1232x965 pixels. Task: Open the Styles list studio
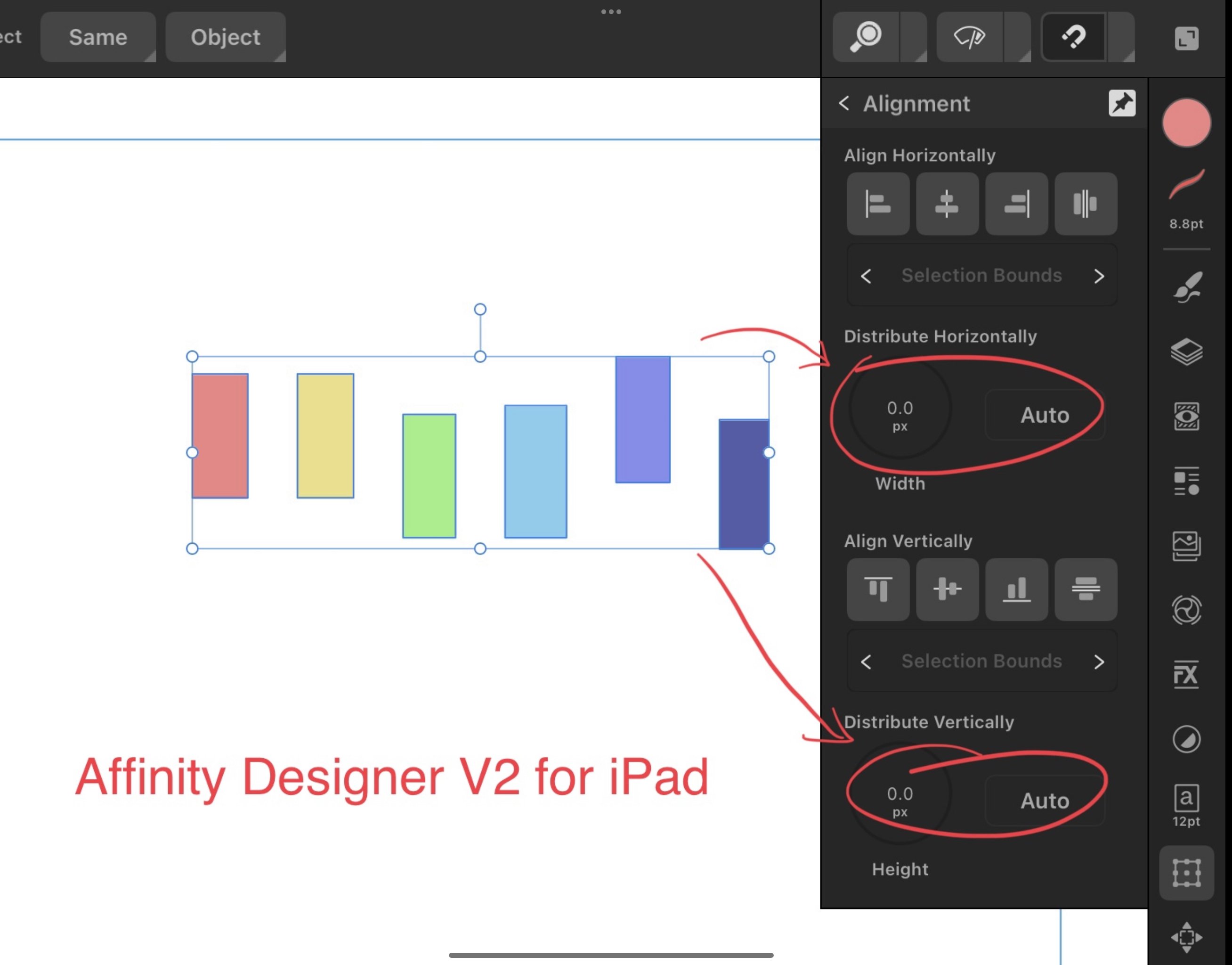click(1186, 482)
